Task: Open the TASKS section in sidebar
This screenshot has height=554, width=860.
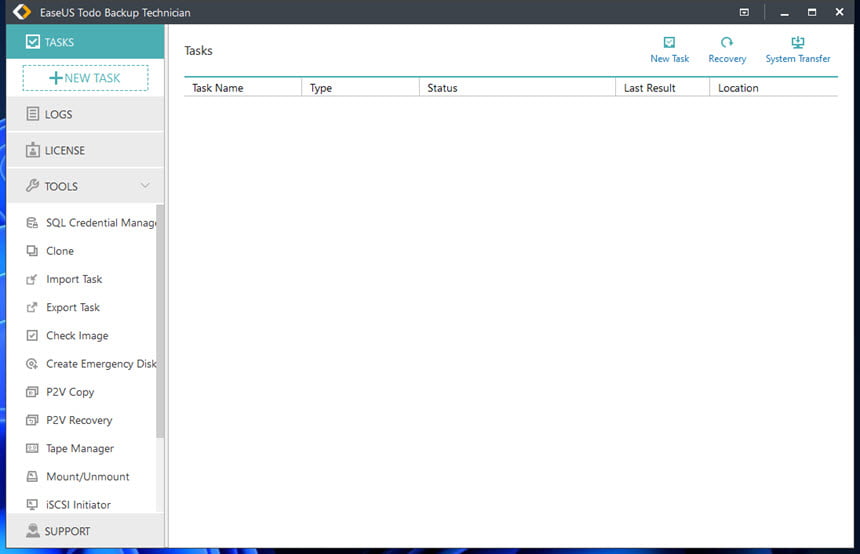Action: tap(85, 42)
